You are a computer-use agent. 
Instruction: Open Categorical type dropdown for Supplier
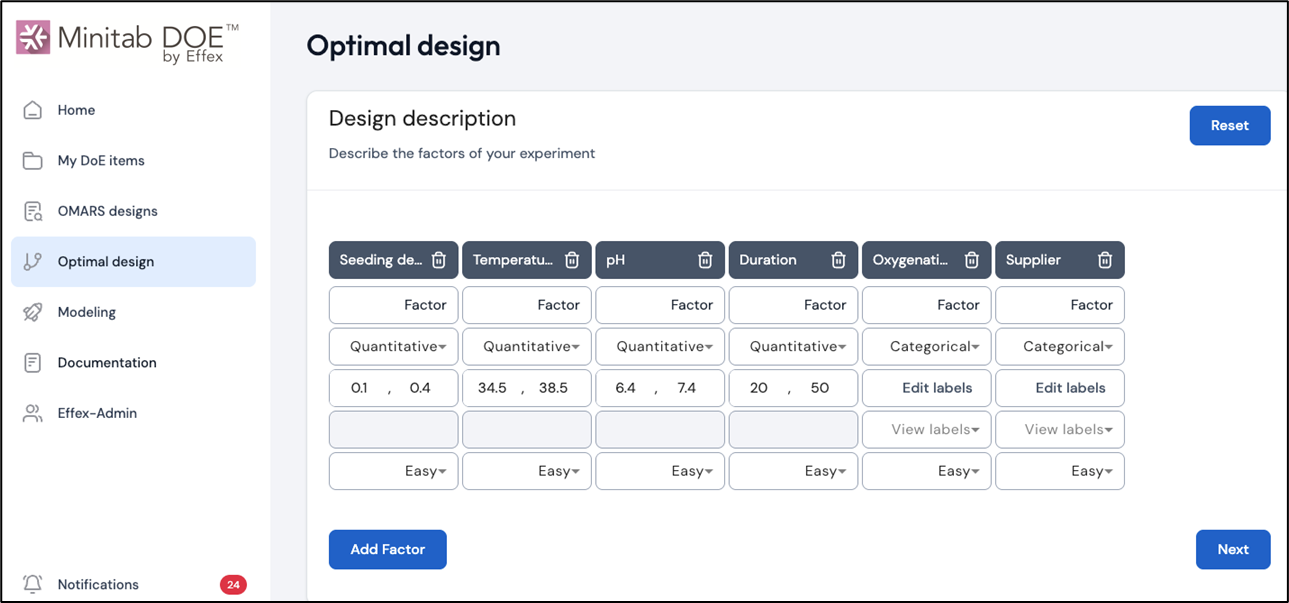point(1060,347)
